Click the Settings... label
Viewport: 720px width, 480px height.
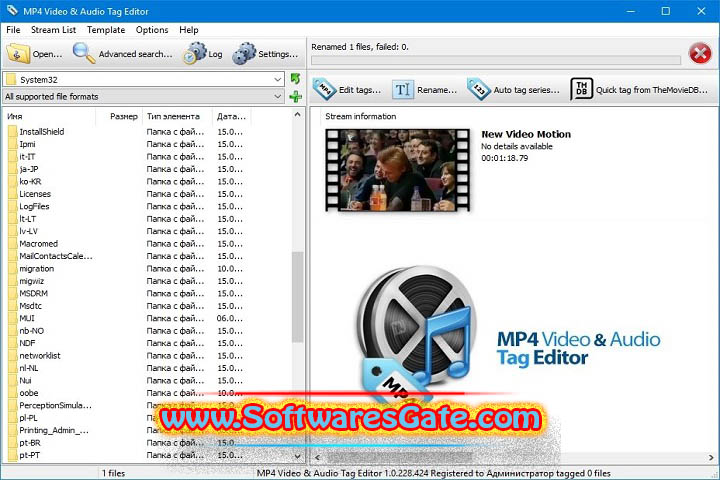278,54
